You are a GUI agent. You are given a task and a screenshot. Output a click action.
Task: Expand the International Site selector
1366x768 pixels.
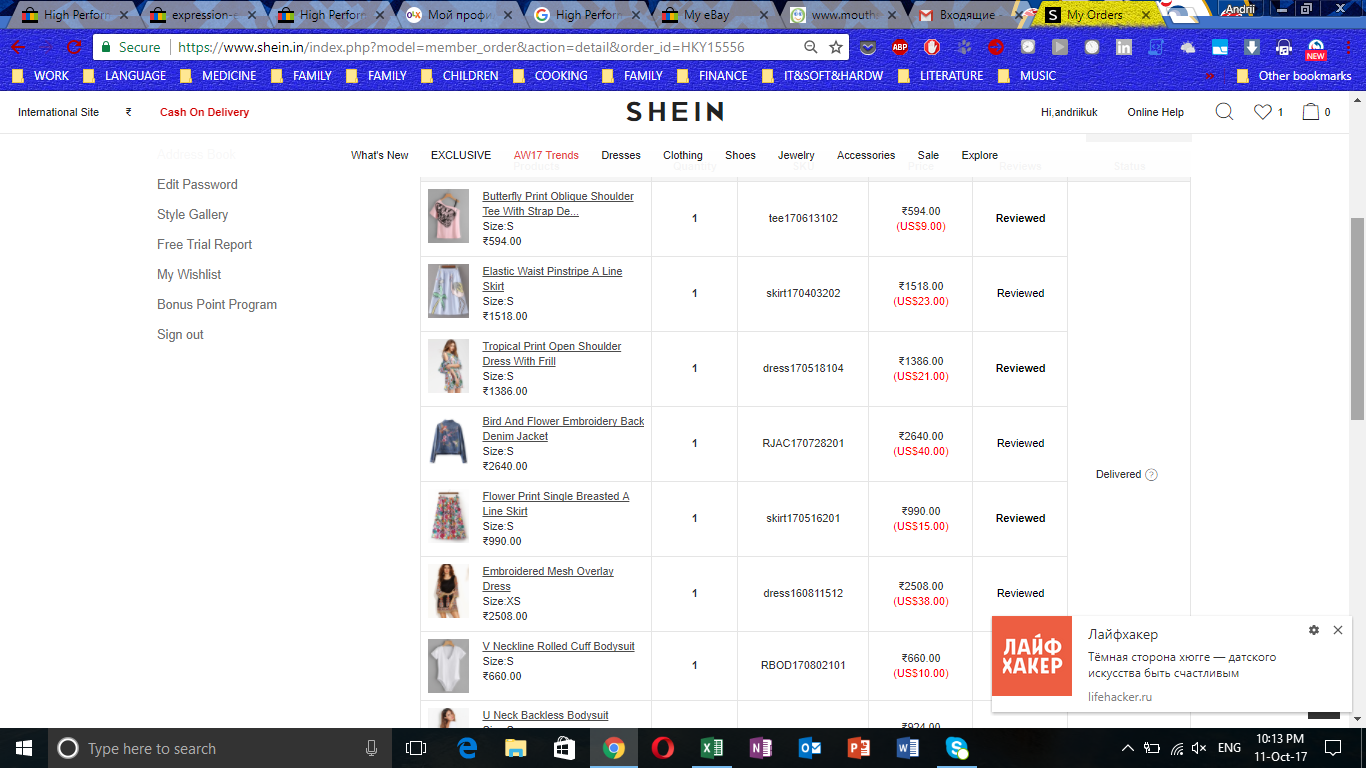pyautogui.click(x=58, y=112)
